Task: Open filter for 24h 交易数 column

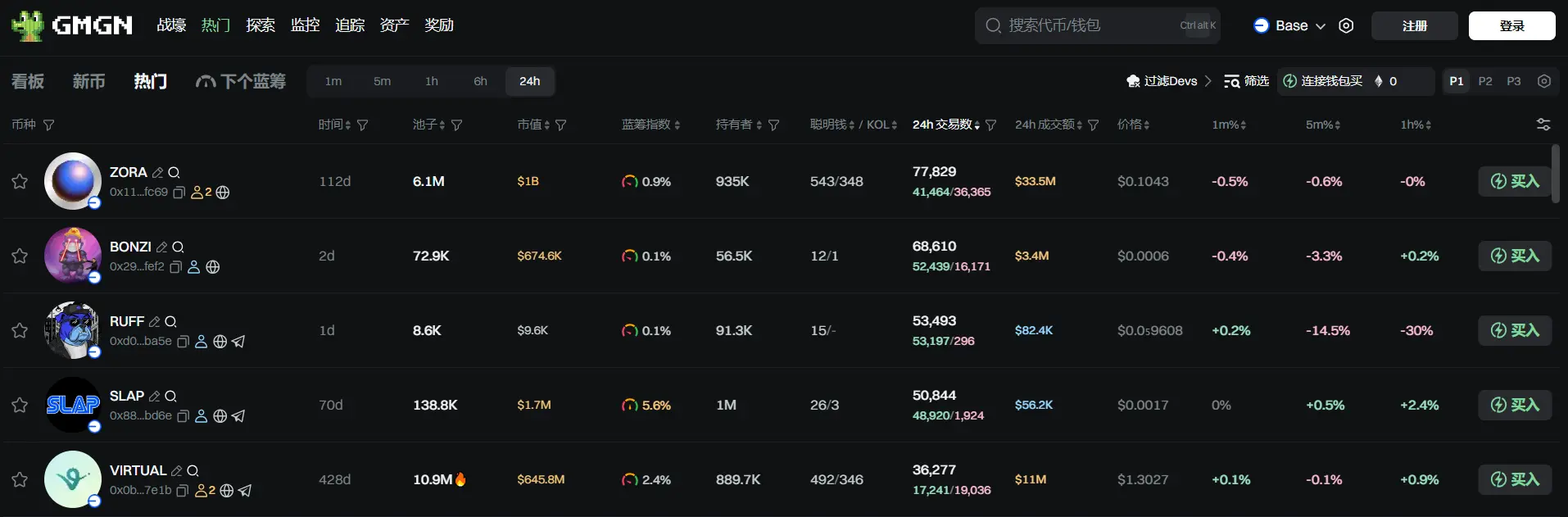Action: pyautogui.click(x=991, y=125)
